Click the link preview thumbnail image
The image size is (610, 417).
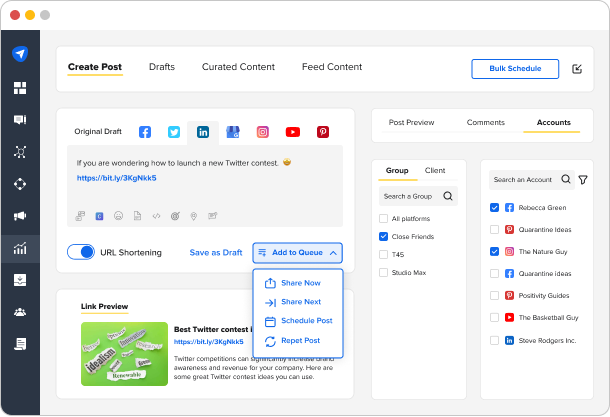tap(124, 354)
